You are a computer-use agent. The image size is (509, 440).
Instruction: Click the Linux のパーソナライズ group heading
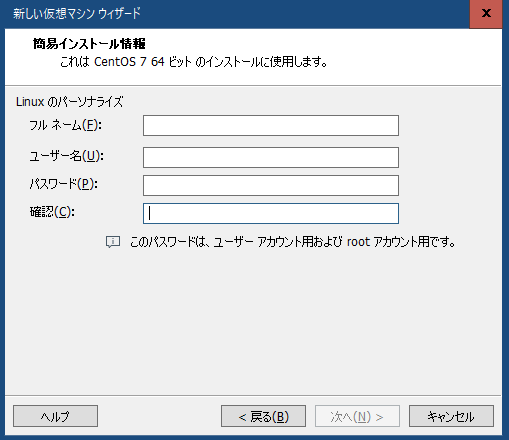point(69,102)
